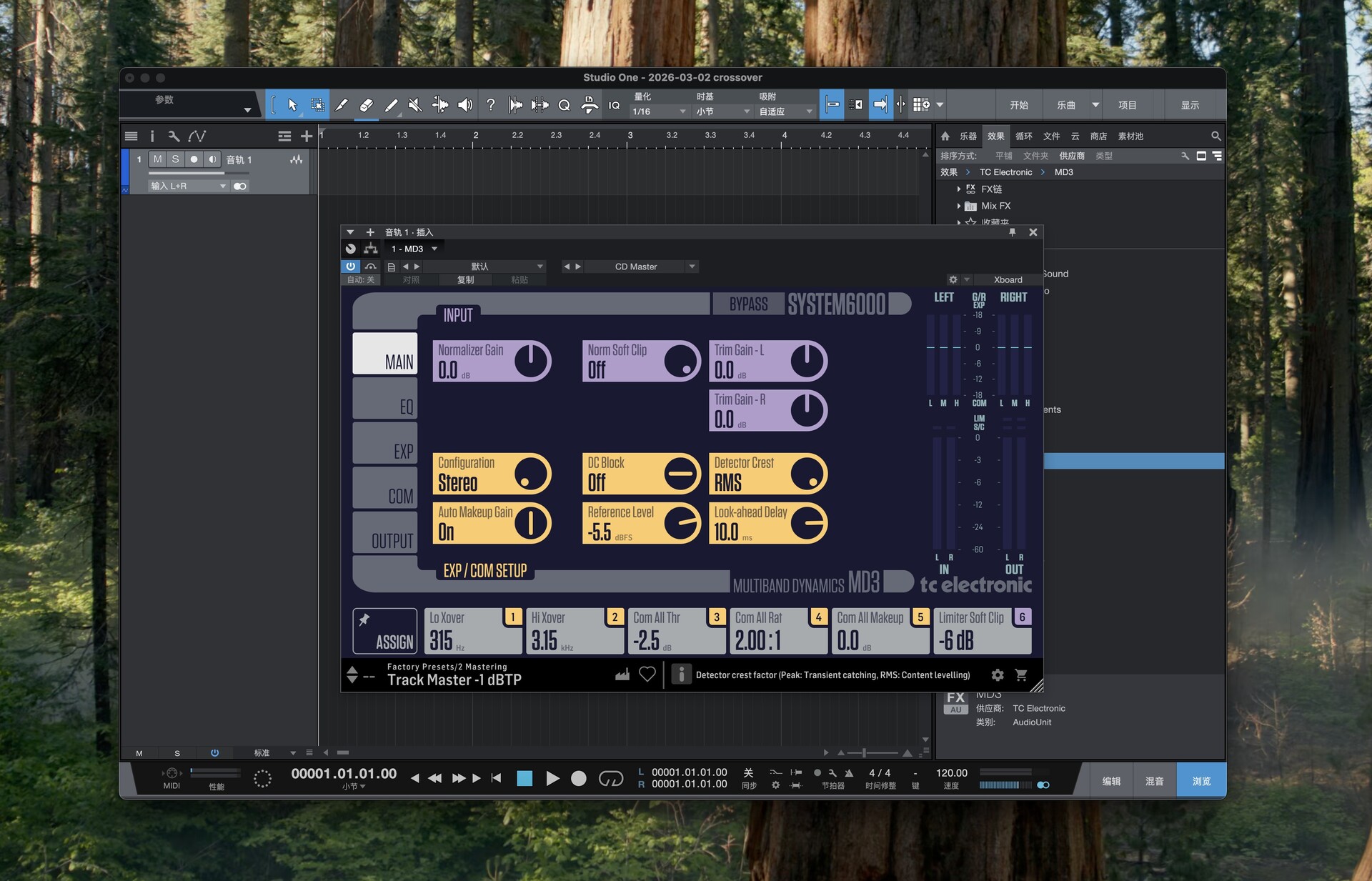Toggle the MD3 plugin power button
This screenshot has width=1372, height=881.
pos(351,266)
